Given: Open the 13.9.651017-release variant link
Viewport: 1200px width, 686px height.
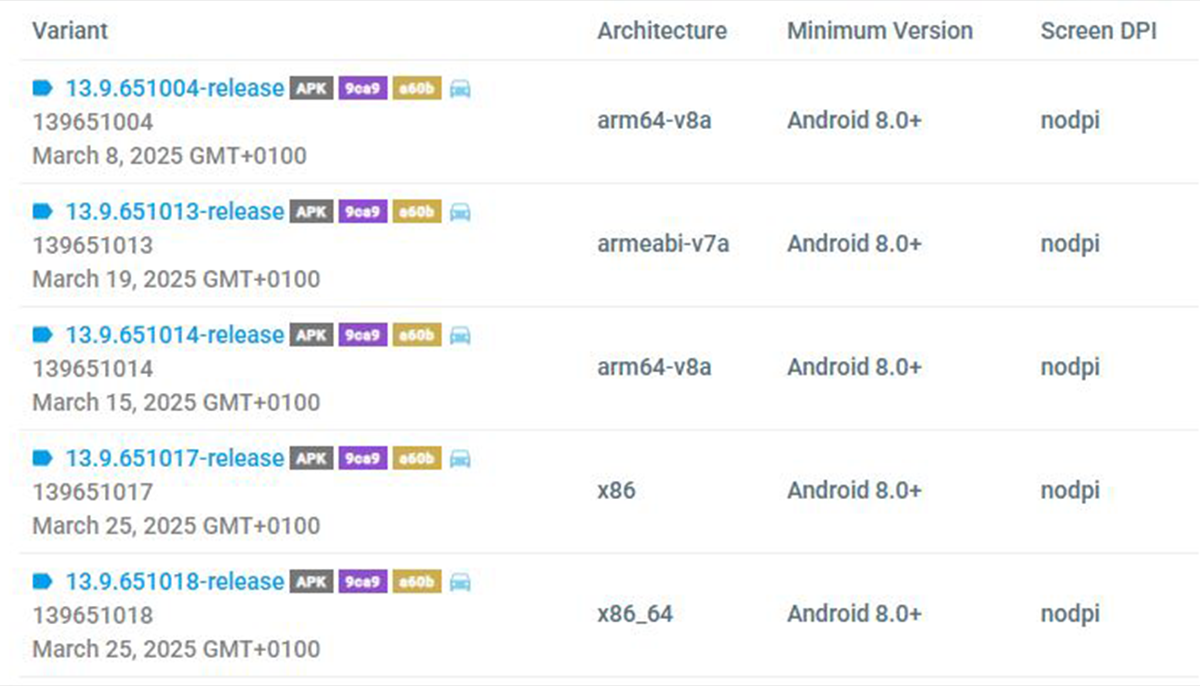Looking at the screenshot, I should click(x=175, y=458).
